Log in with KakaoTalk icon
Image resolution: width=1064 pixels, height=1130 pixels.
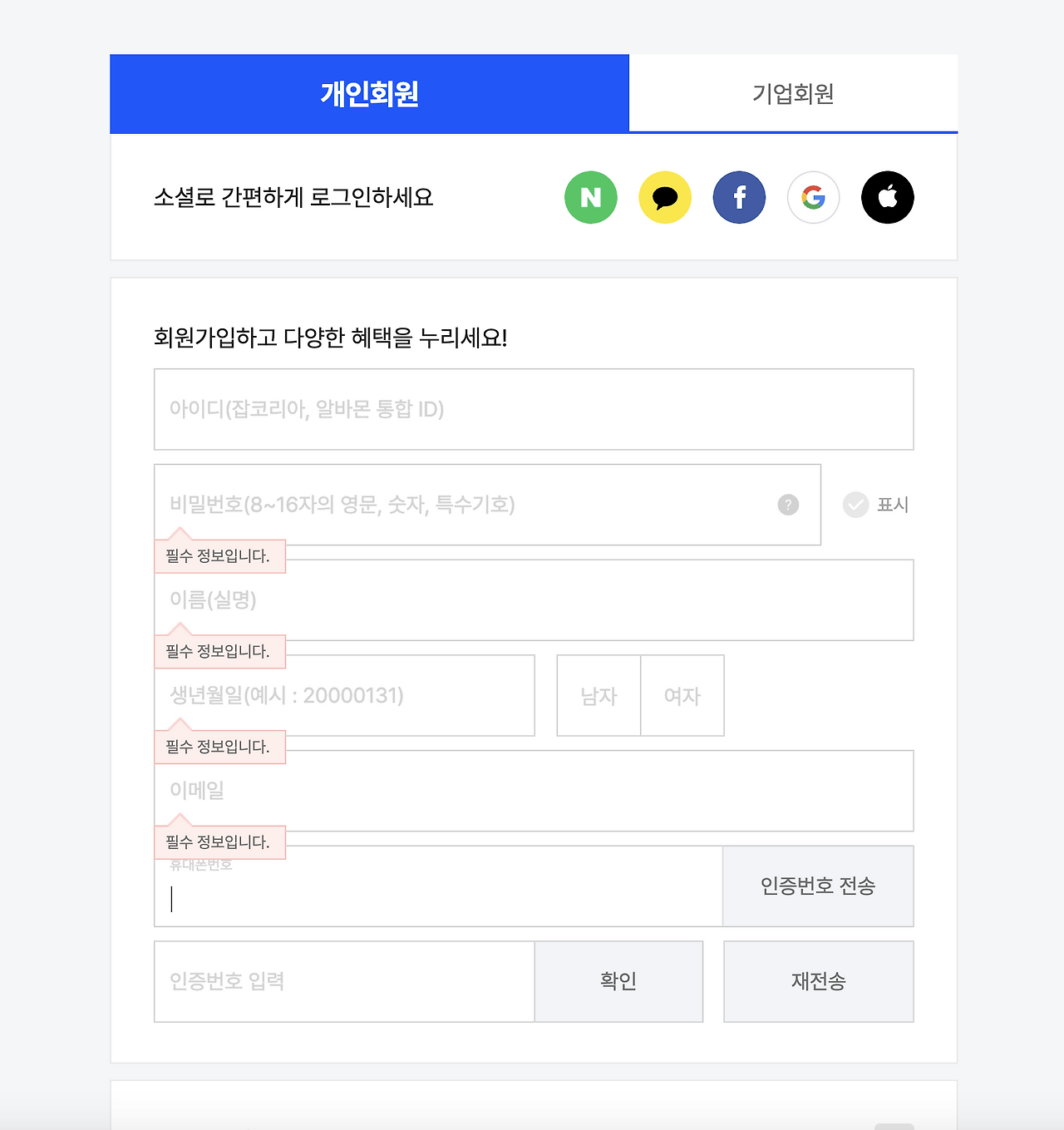665,197
